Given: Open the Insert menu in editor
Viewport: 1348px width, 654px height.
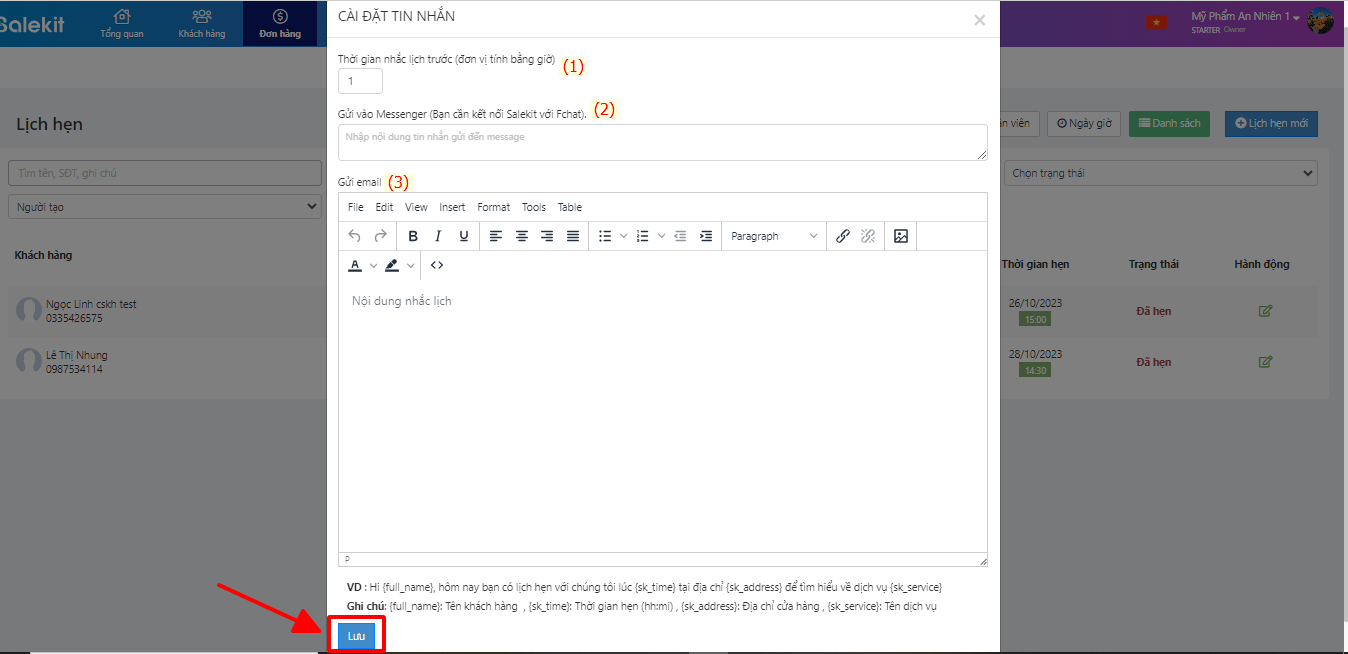Looking at the screenshot, I should click(452, 207).
